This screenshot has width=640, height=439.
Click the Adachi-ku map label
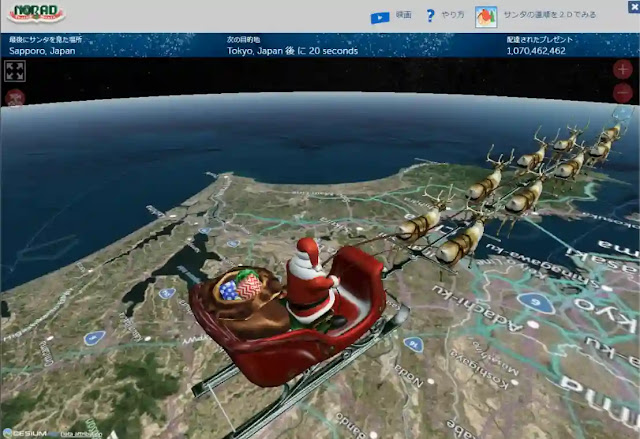477,309
